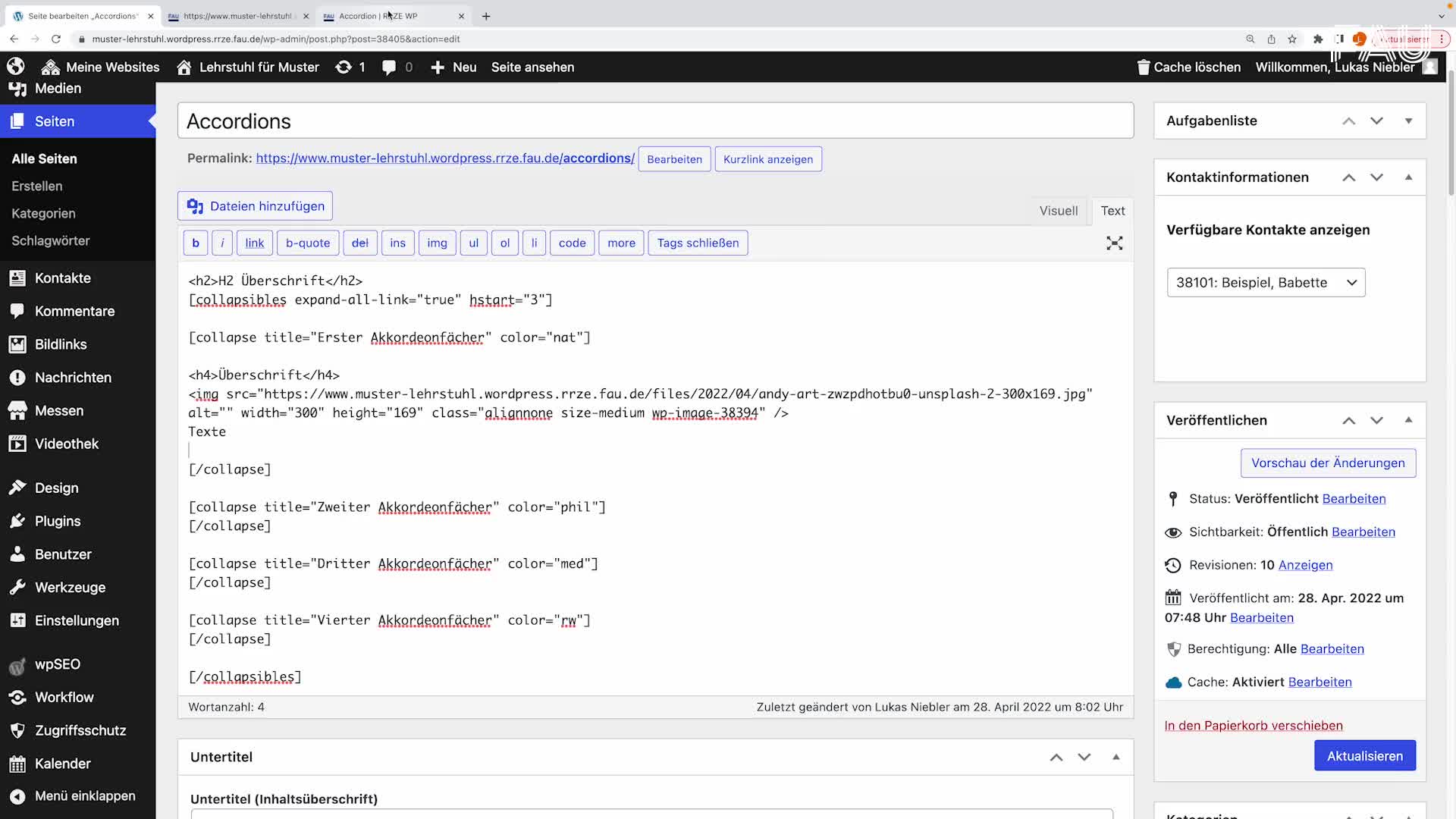Viewport: 1456px width, 819px height.
Task: Open the Plugins menu in sidebar
Action: point(57,521)
